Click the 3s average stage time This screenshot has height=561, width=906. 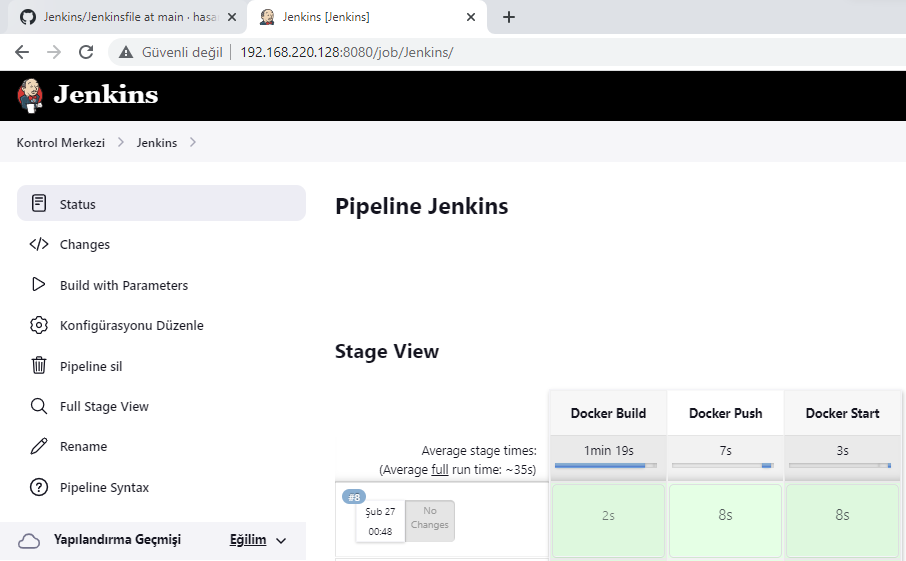pyautogui.click(x=842, y=451)
